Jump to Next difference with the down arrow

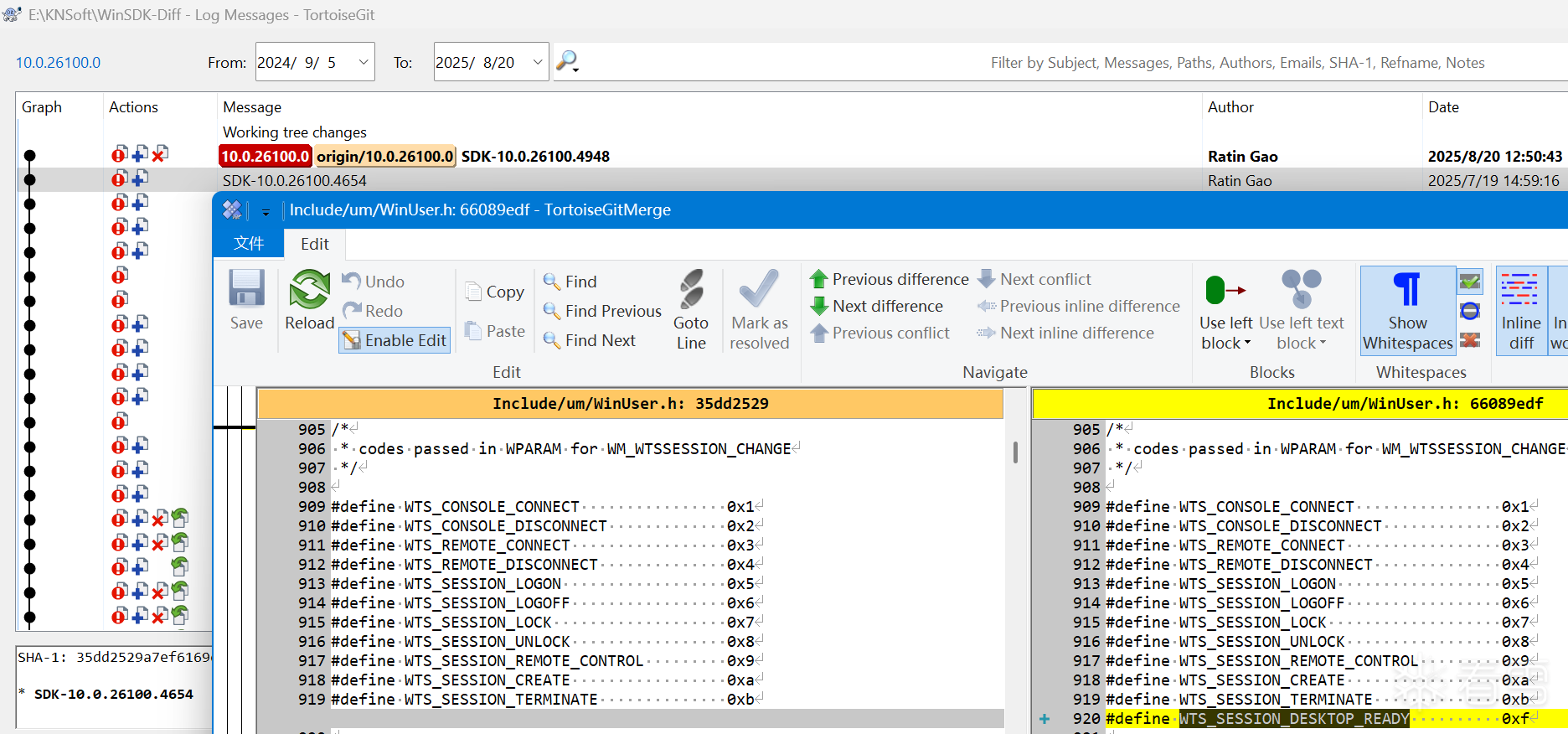819,305
